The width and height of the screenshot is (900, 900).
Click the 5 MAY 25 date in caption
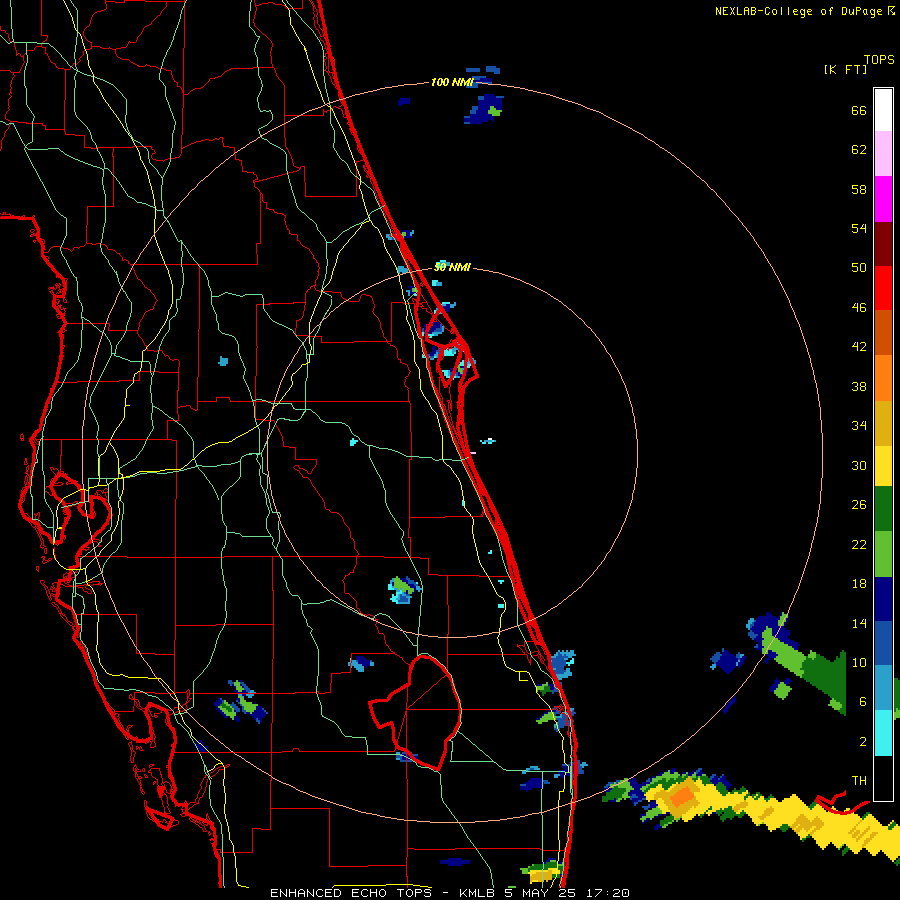click(540, 893)
